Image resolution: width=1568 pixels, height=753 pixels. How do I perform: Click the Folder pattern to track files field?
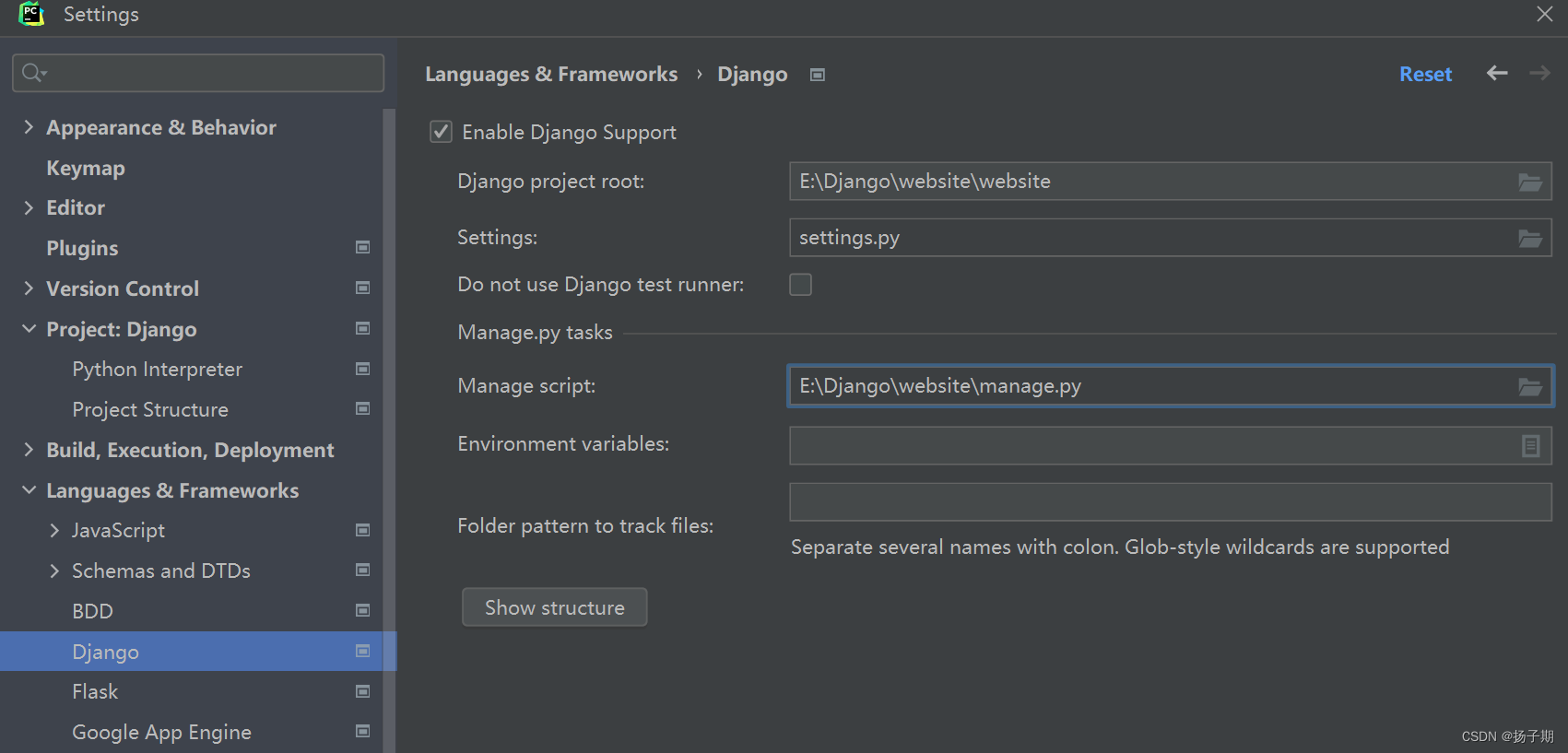[1171, 502]
